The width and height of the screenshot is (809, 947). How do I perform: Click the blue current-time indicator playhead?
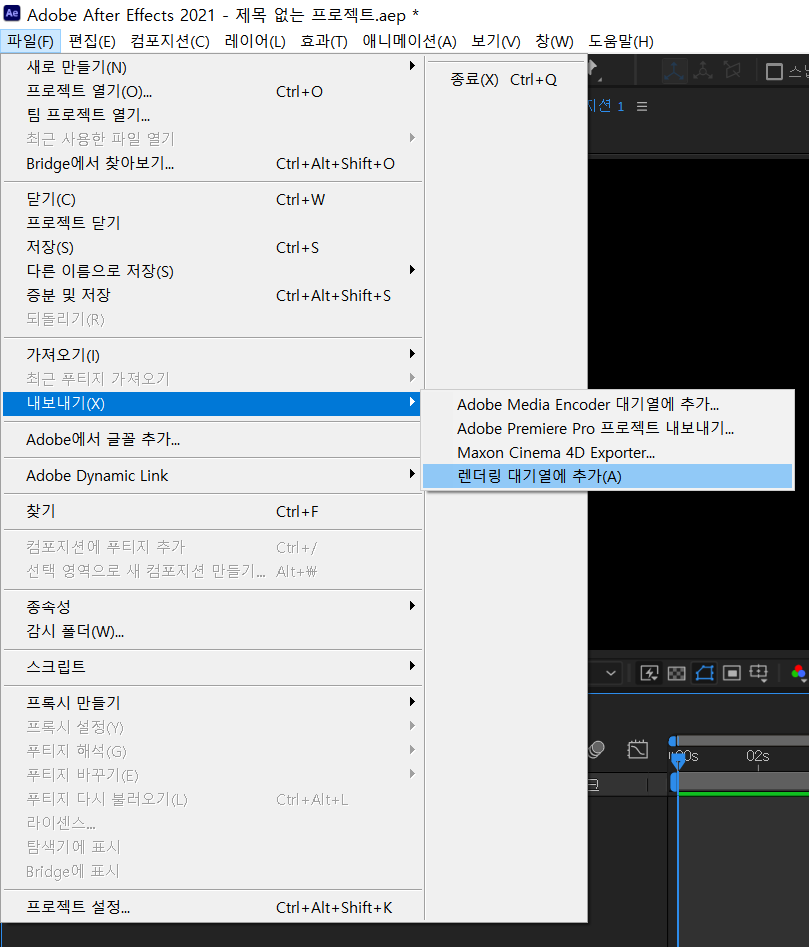(x=678, y=760)
